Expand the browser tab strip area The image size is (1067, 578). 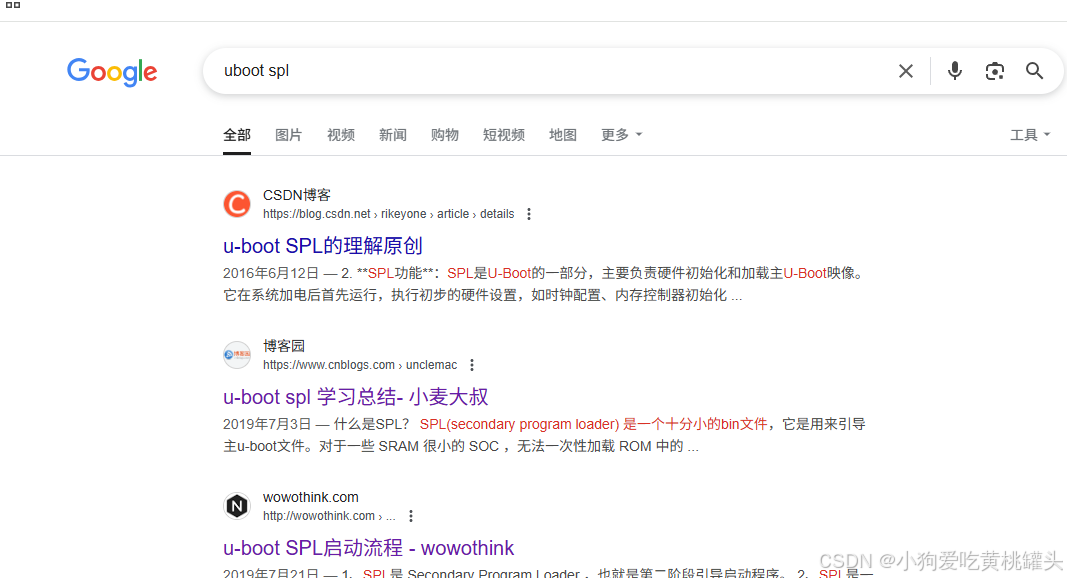(10, 5)
